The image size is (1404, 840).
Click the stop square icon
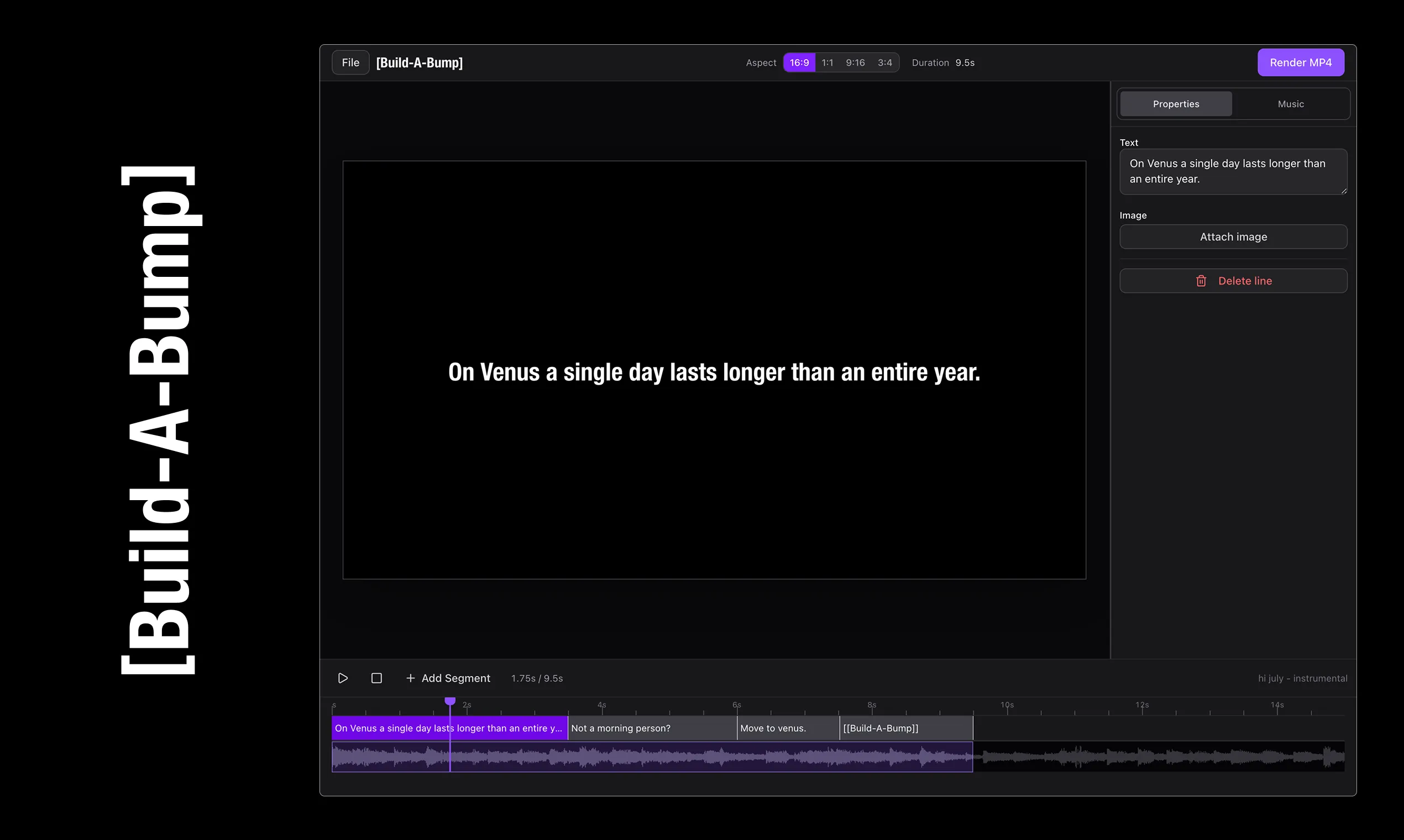376,678
